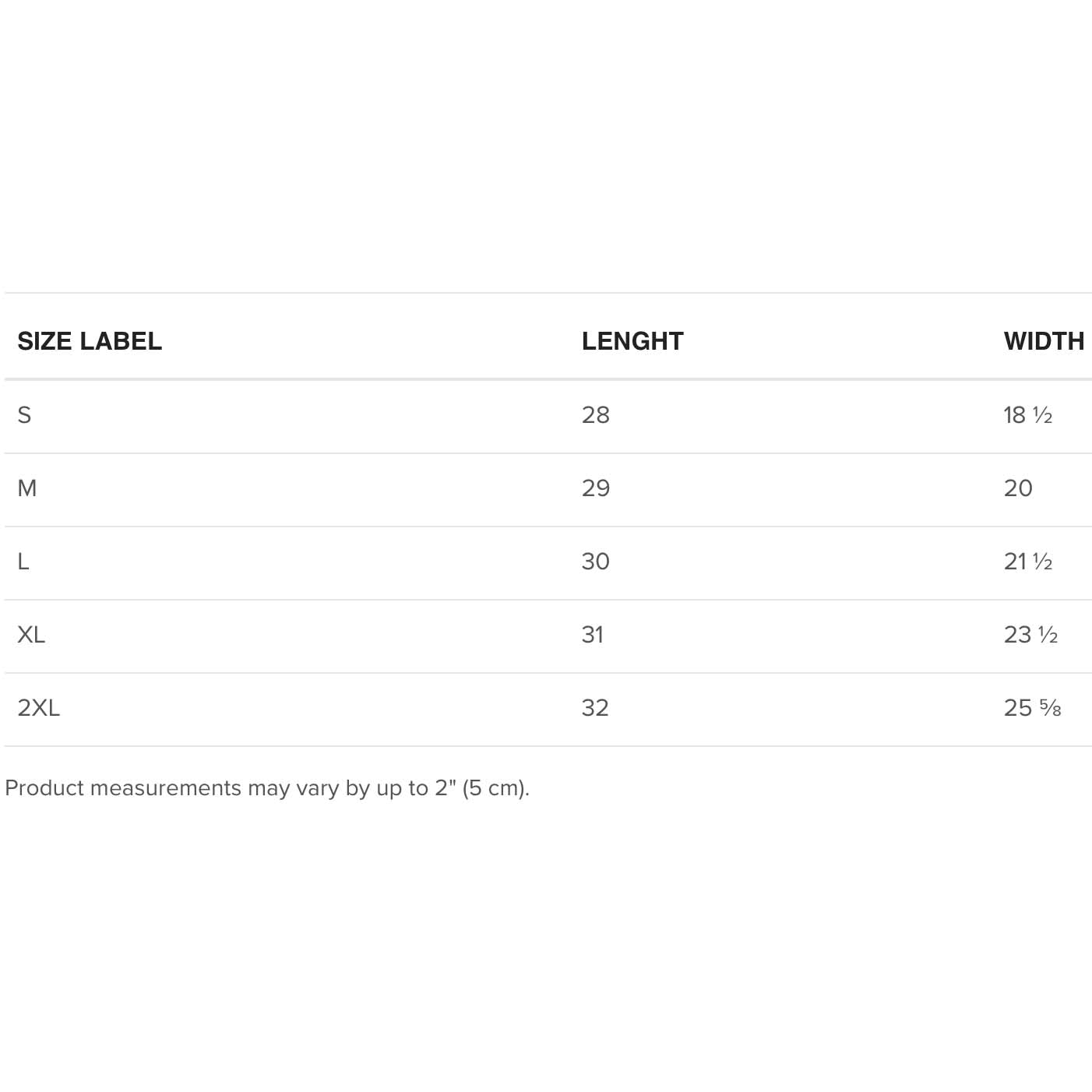
Task: Click the WIDTH column header
Action: [x=1043, y=341]
